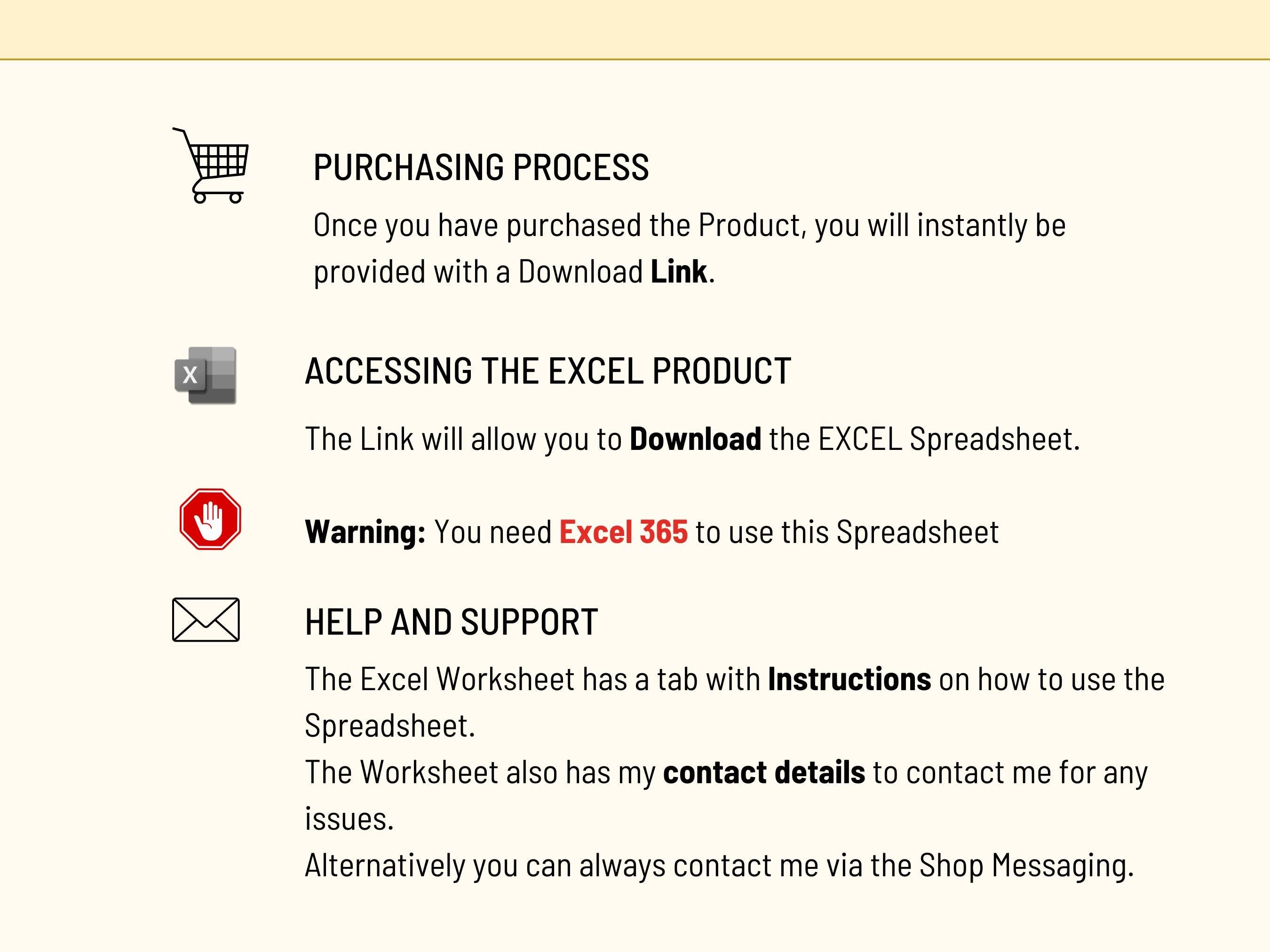This screenshot has width=1270, height=952.
Task: Select the HELP AND SUPPORT heading
Action: (x=451, y=622)
